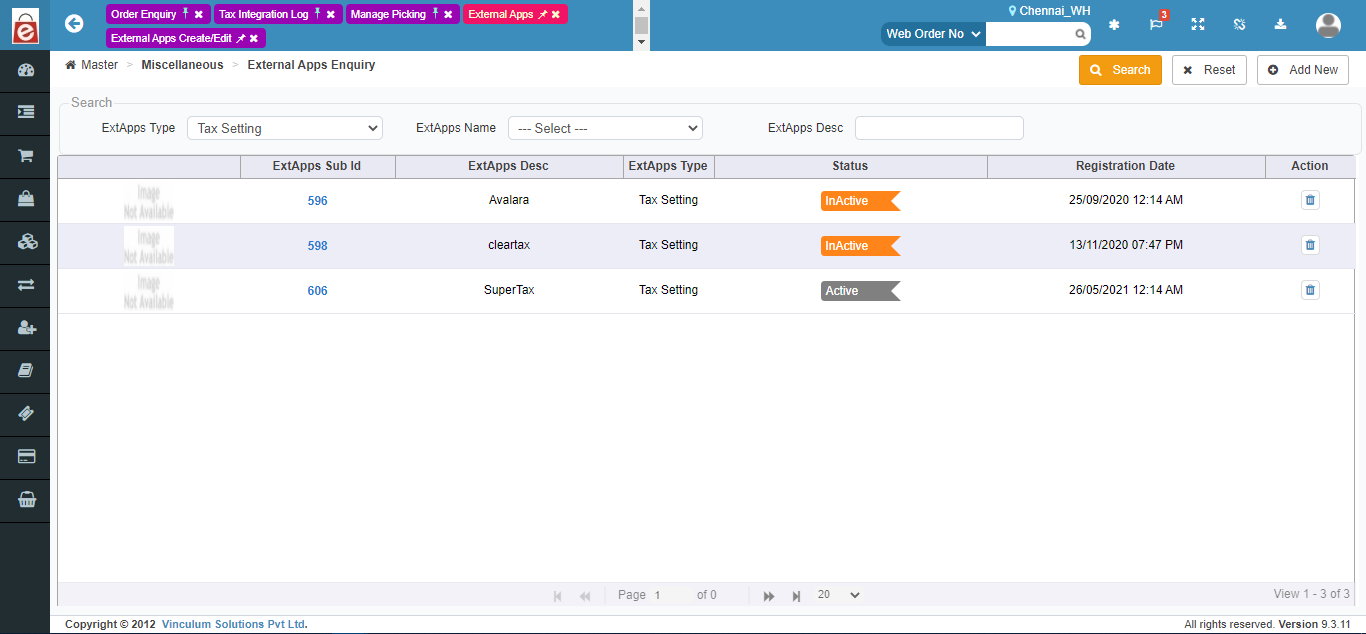
Task: Delete the SuperTax row via trash icon
Action: pos(1310,290)
